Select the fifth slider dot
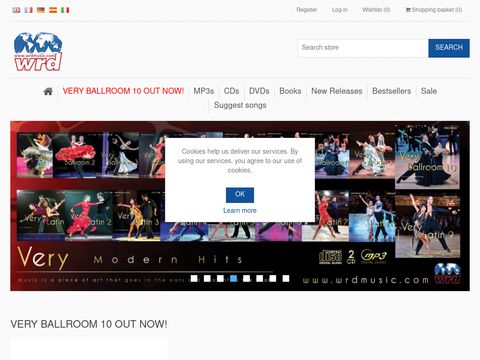The width and height of the screenshot is (480, 360). [x=246, y=278]
